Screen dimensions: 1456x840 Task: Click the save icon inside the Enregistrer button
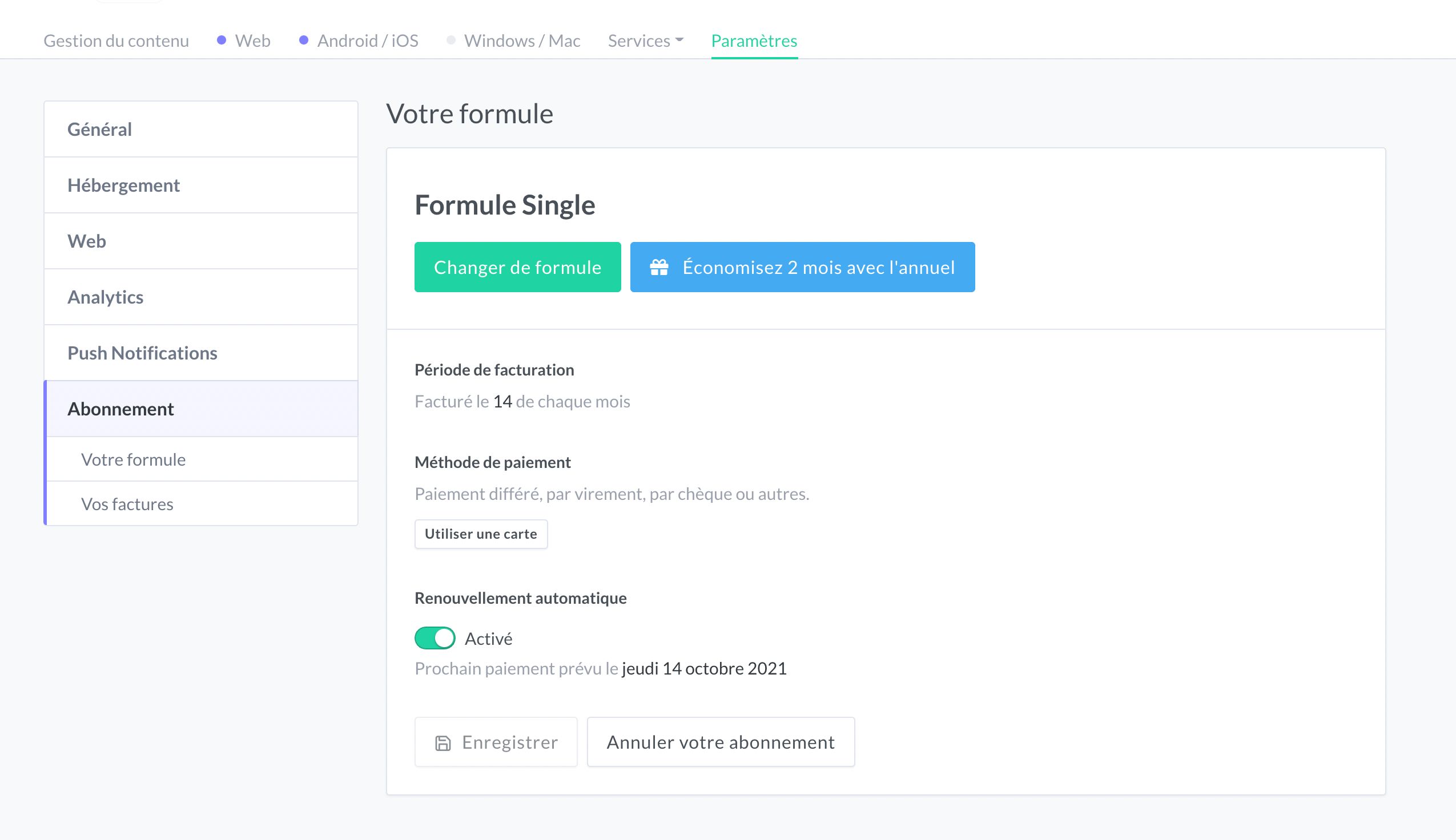click(x=442, y=742)
